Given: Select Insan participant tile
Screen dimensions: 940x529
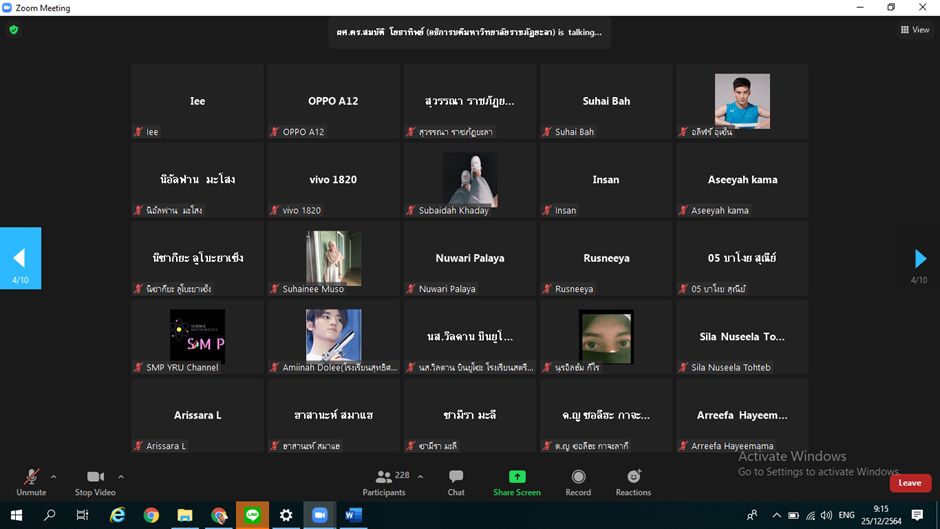Looking at the screenshot, I should (606, 180).
